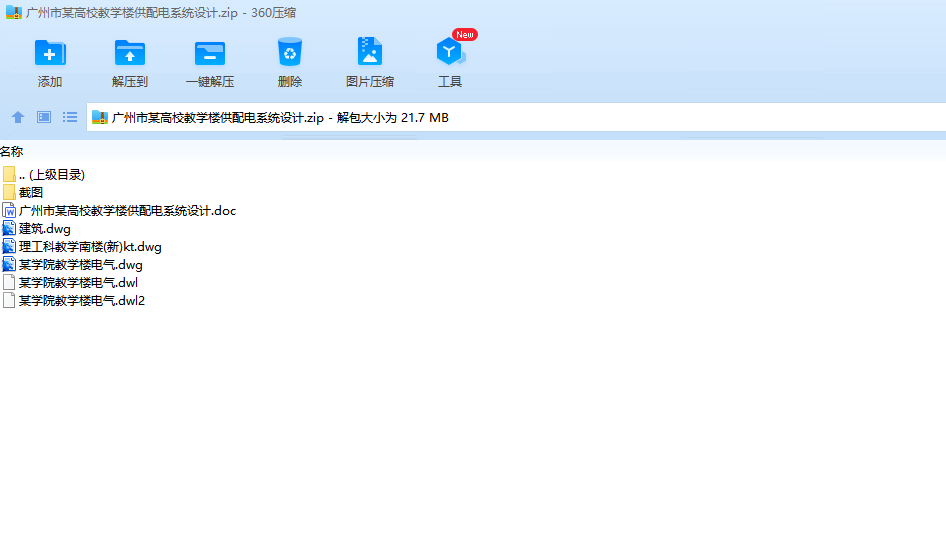The image size is (946, 534).
Task: Select the 截图 folder icon
Action: pos(9,192)
